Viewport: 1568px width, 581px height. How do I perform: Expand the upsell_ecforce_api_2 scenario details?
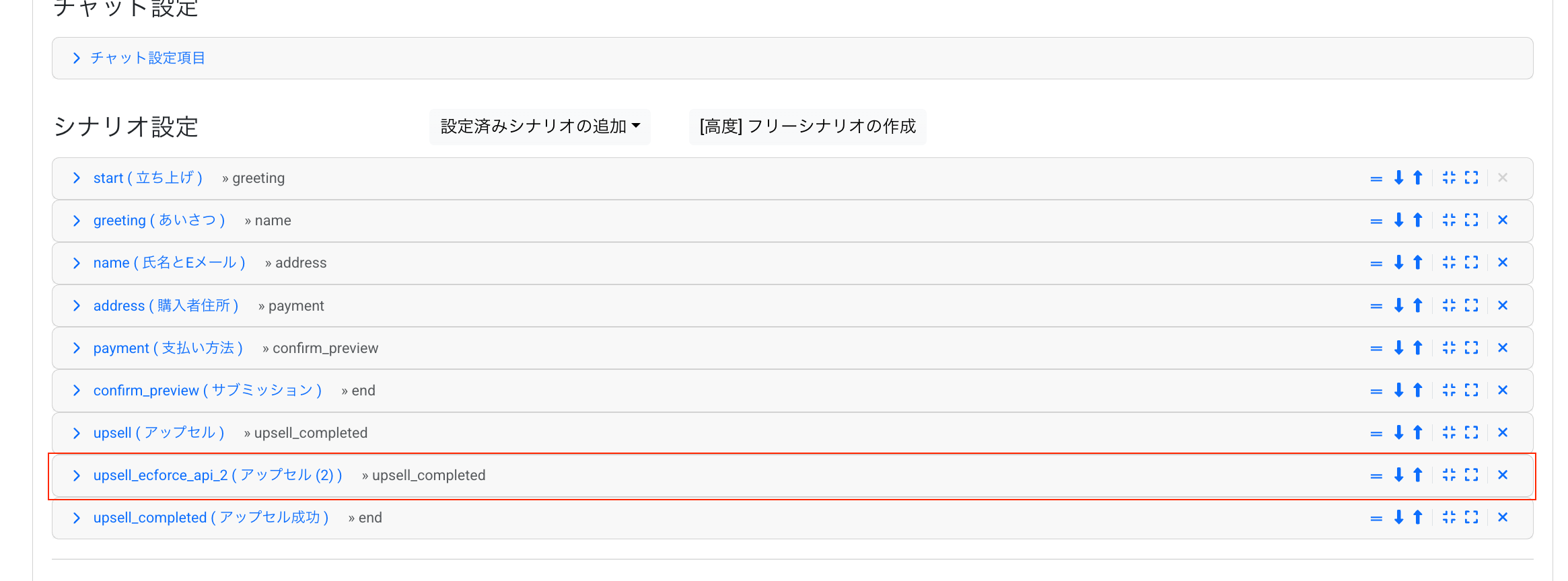click(x=76, y=475)
